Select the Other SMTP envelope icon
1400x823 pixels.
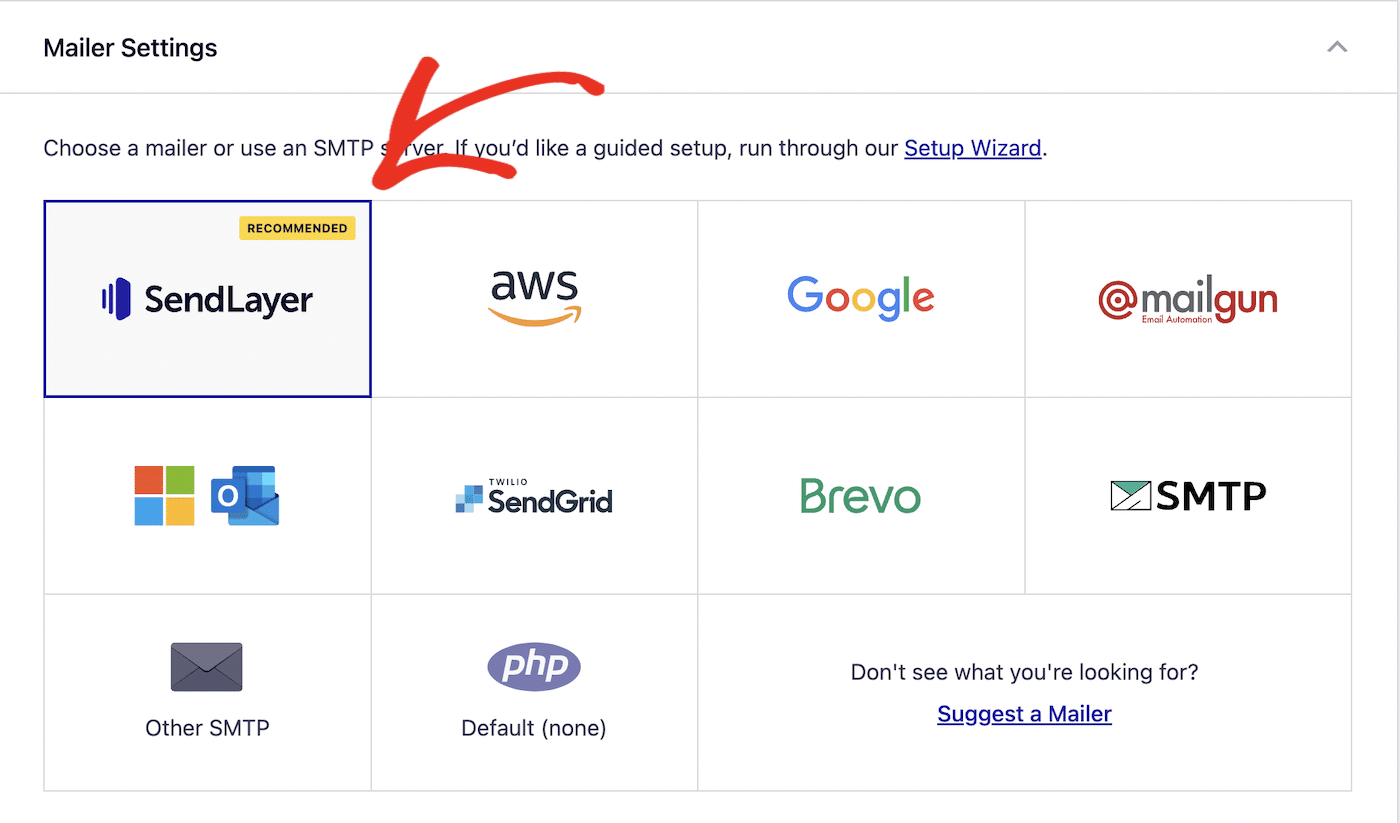pyautogui.click(x=207, y=667)
